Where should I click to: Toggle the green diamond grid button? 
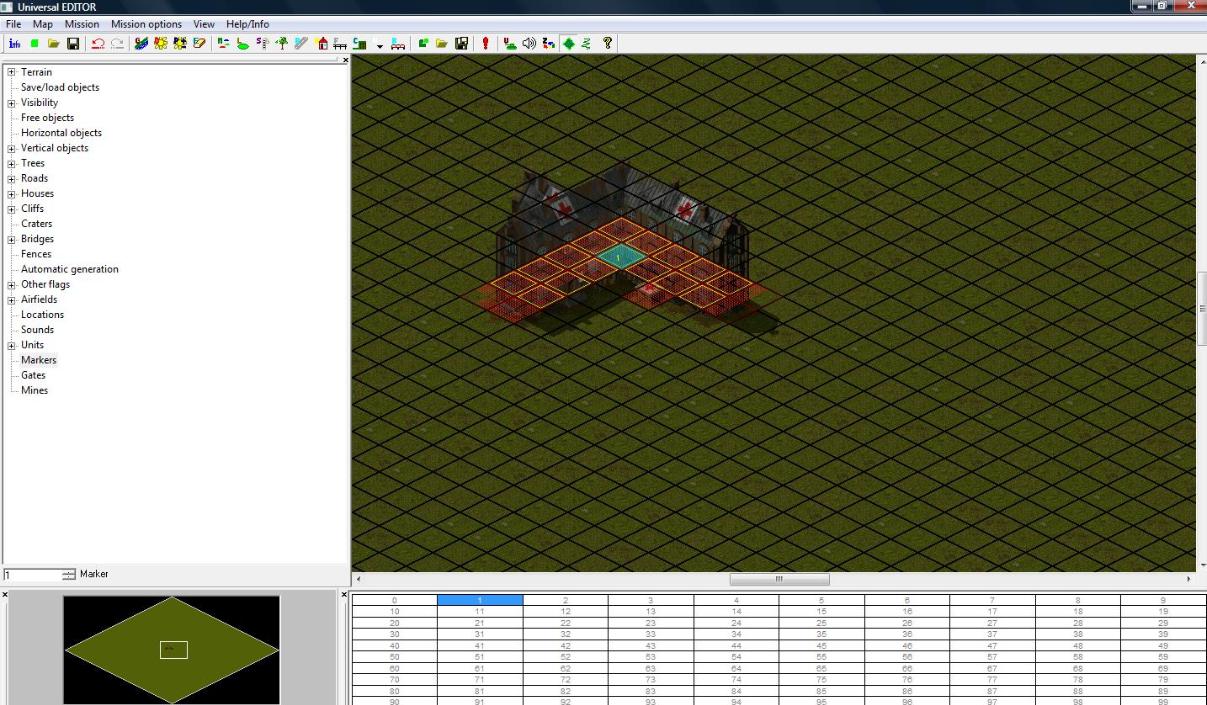tap(568, 43)
